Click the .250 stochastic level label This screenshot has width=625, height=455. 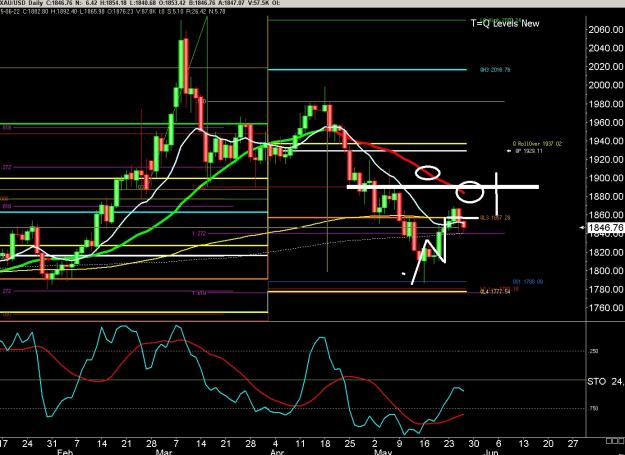point(593,351)
